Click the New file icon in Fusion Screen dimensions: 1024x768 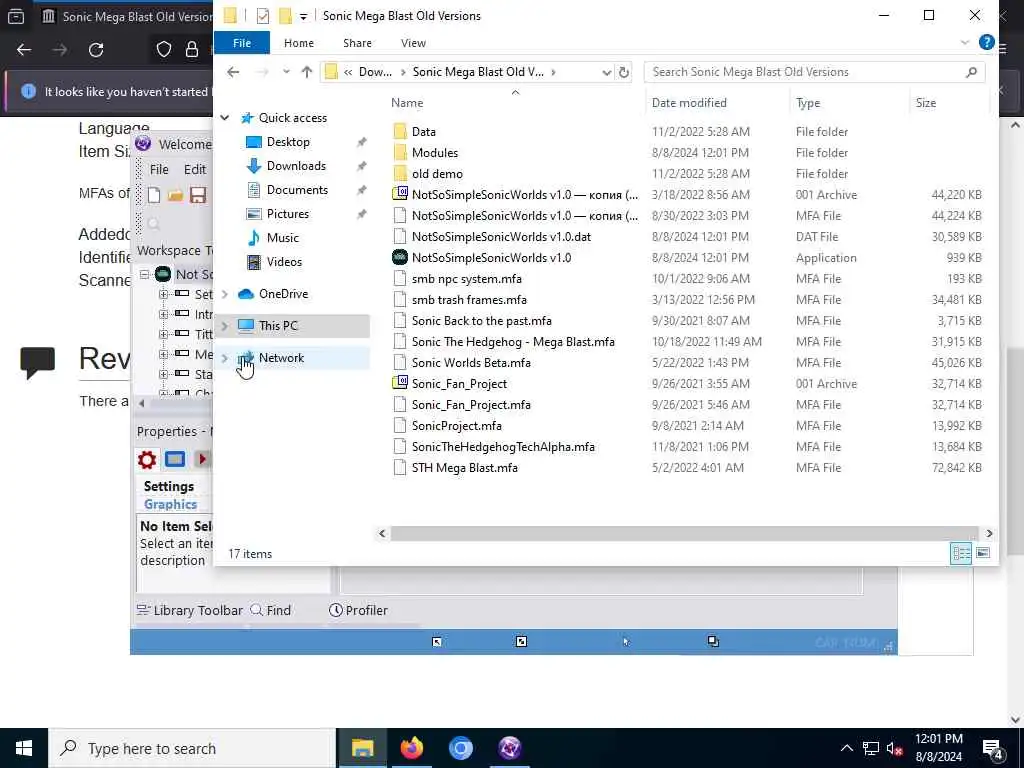coord(153,195)
